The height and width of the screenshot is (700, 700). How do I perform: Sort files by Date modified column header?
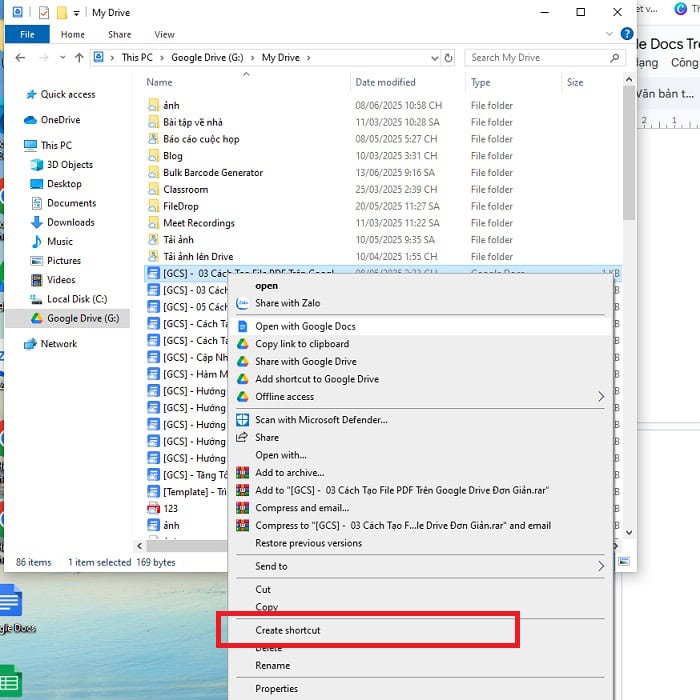click(x=385, y=83)
